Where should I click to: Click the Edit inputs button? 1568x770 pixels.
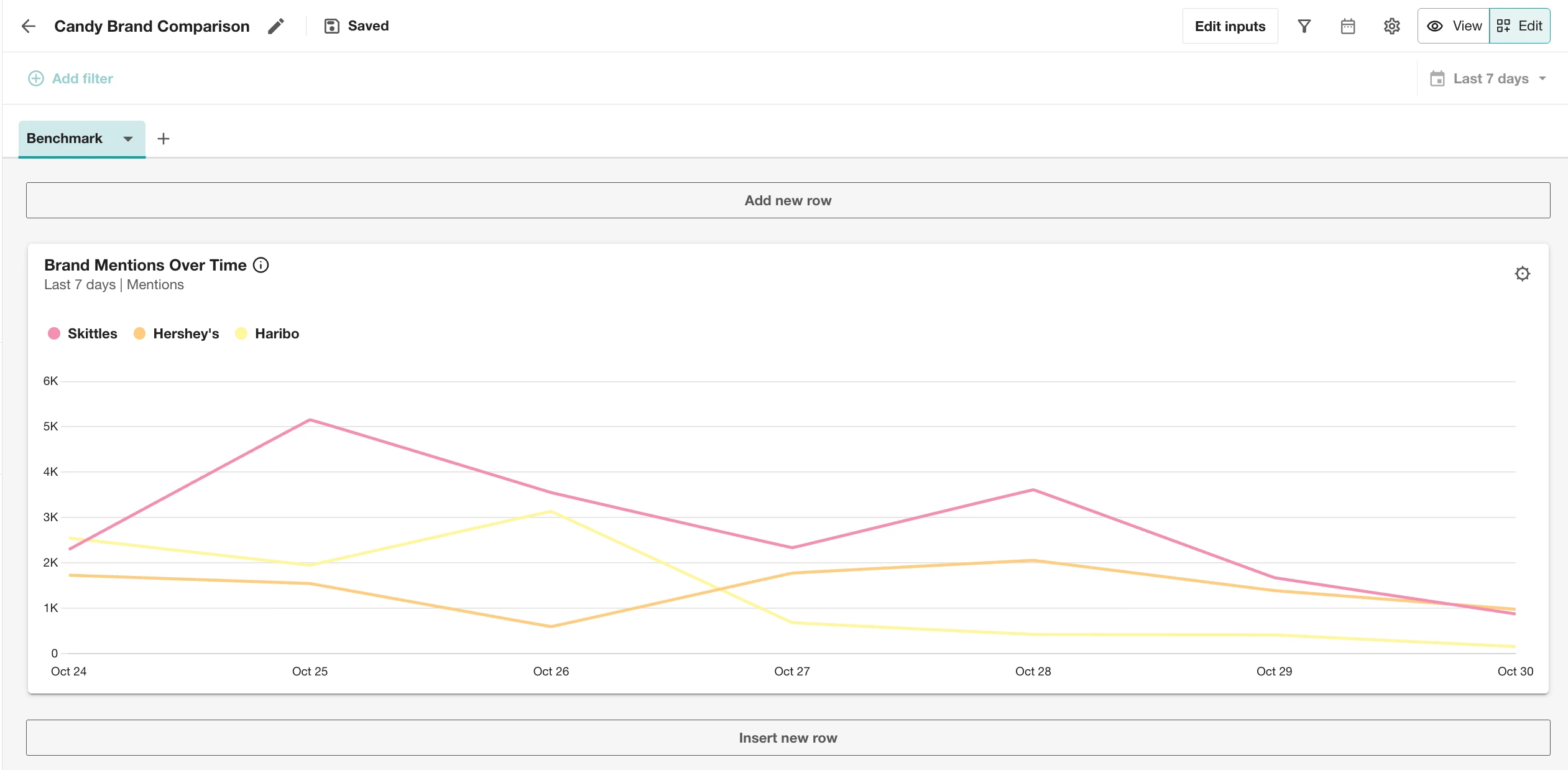pos(1230,26)
